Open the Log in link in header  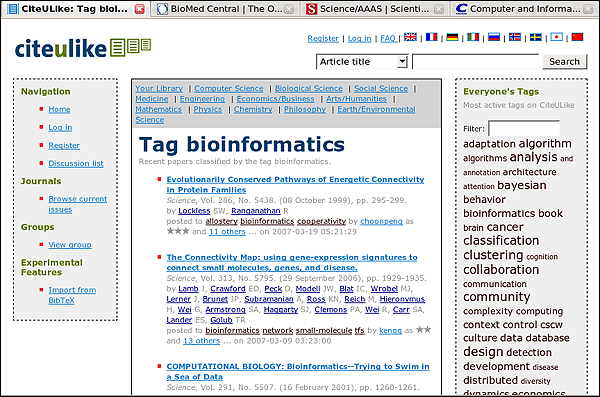click(x=359, y=38)
